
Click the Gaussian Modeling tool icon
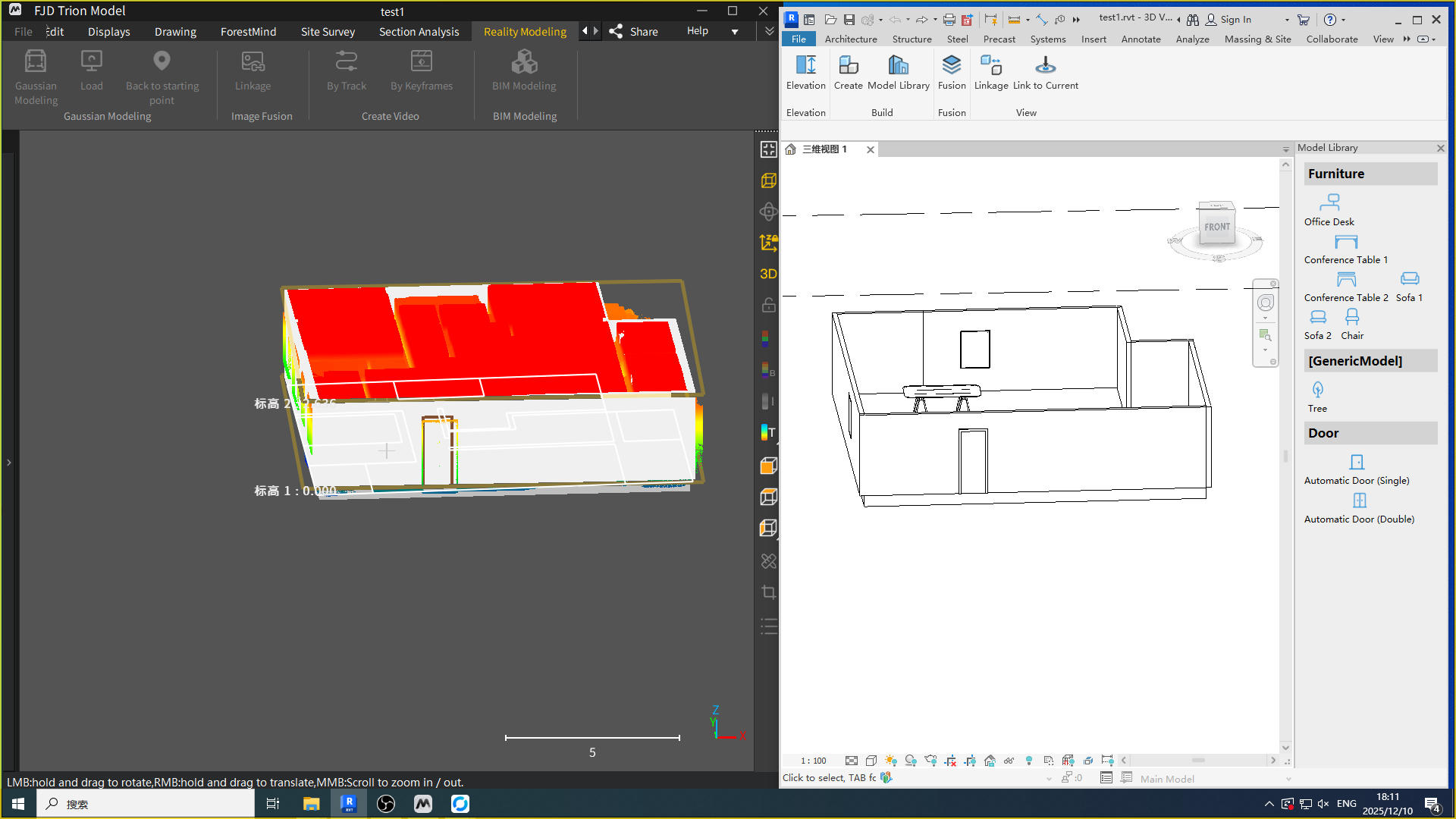(36, 61)
